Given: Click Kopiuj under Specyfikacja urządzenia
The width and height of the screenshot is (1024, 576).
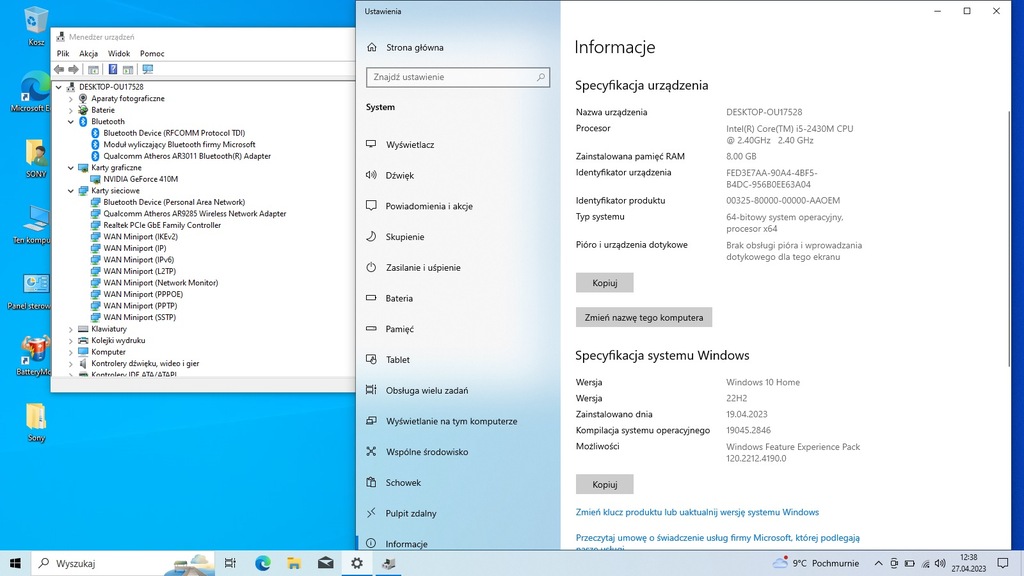Looking at the screenshot, I should pos(605,283).
